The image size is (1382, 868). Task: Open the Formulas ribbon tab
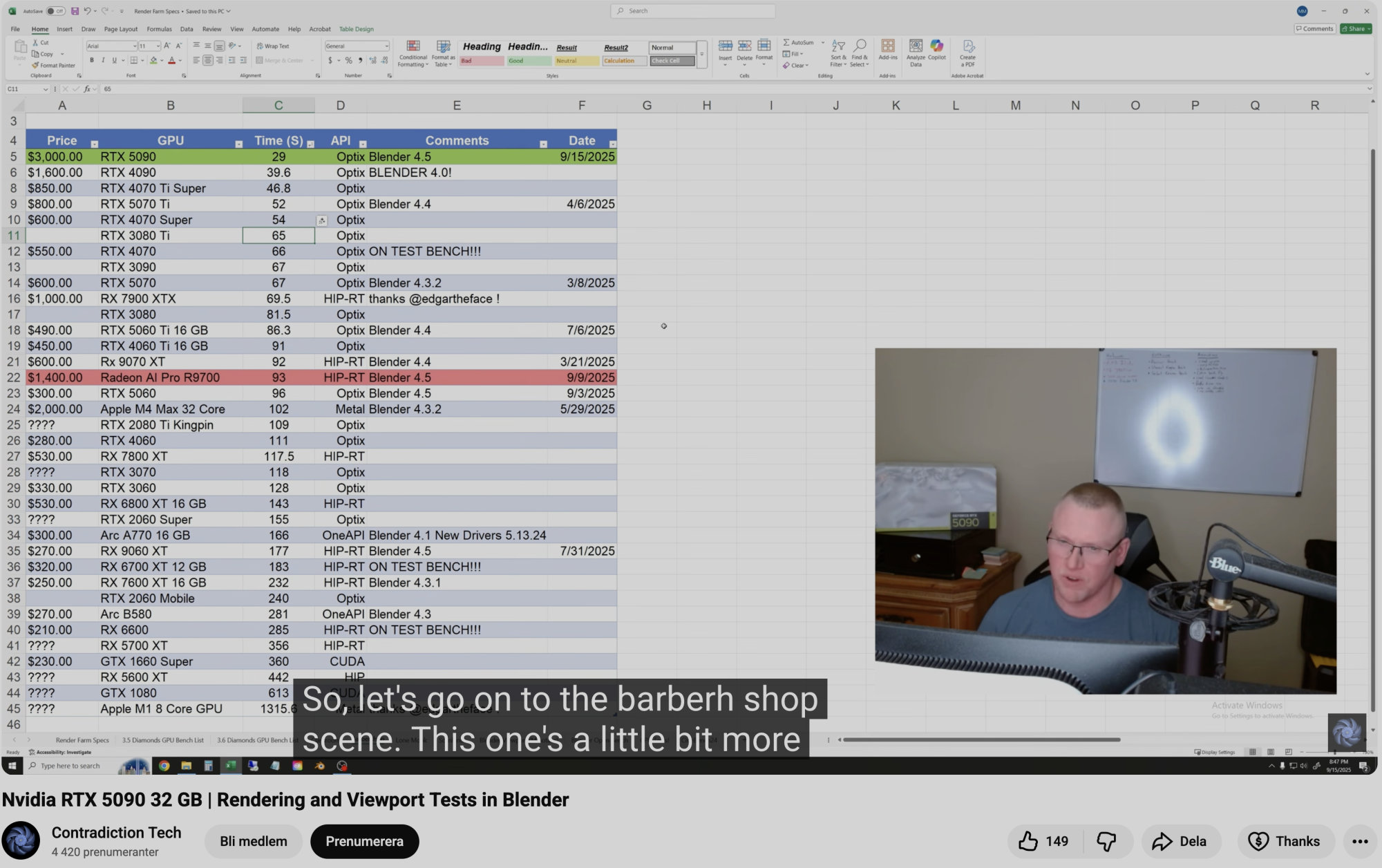point(159,29)
